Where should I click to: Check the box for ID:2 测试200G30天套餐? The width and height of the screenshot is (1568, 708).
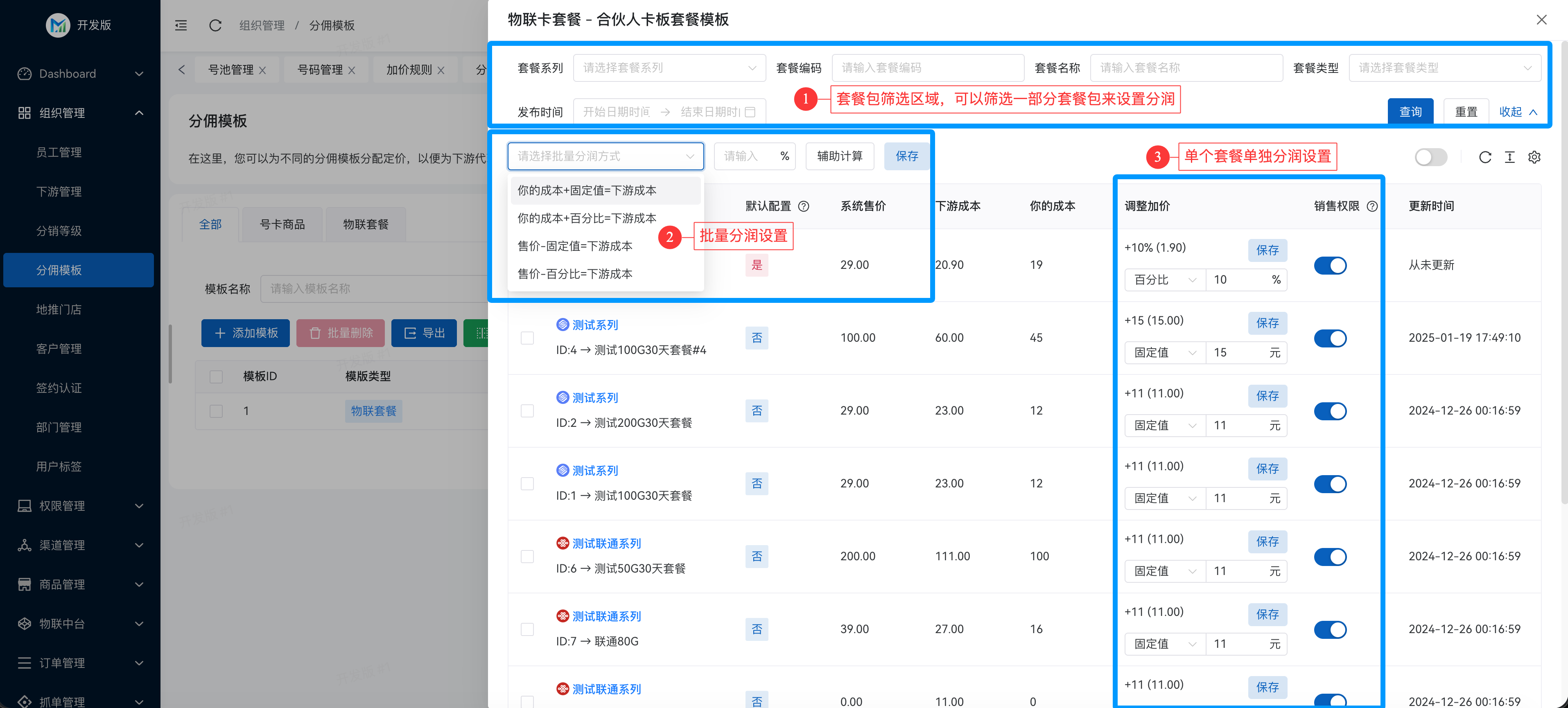tap(527, 410)
